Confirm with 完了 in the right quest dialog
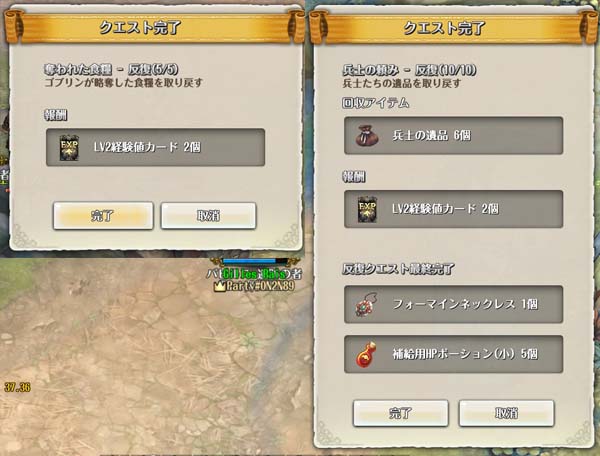 coord(400,413)
